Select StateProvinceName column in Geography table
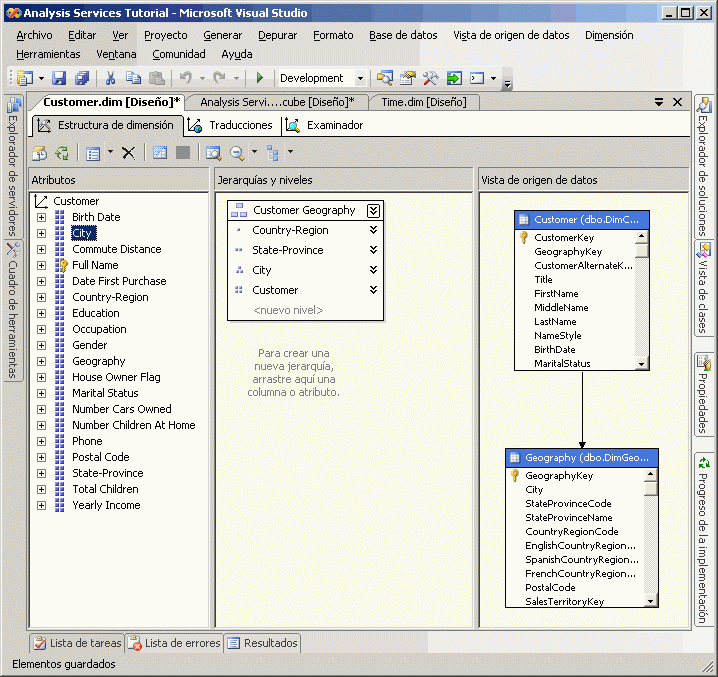This screenshot has width=718, height=677. click(x=569, y=518)
